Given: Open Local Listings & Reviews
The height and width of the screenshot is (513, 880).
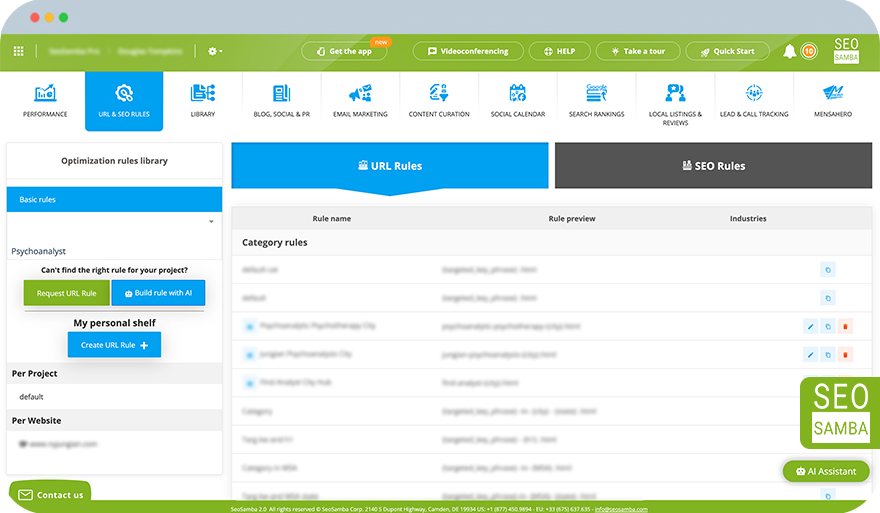Looking at the screenshot, I should point(675,103).
